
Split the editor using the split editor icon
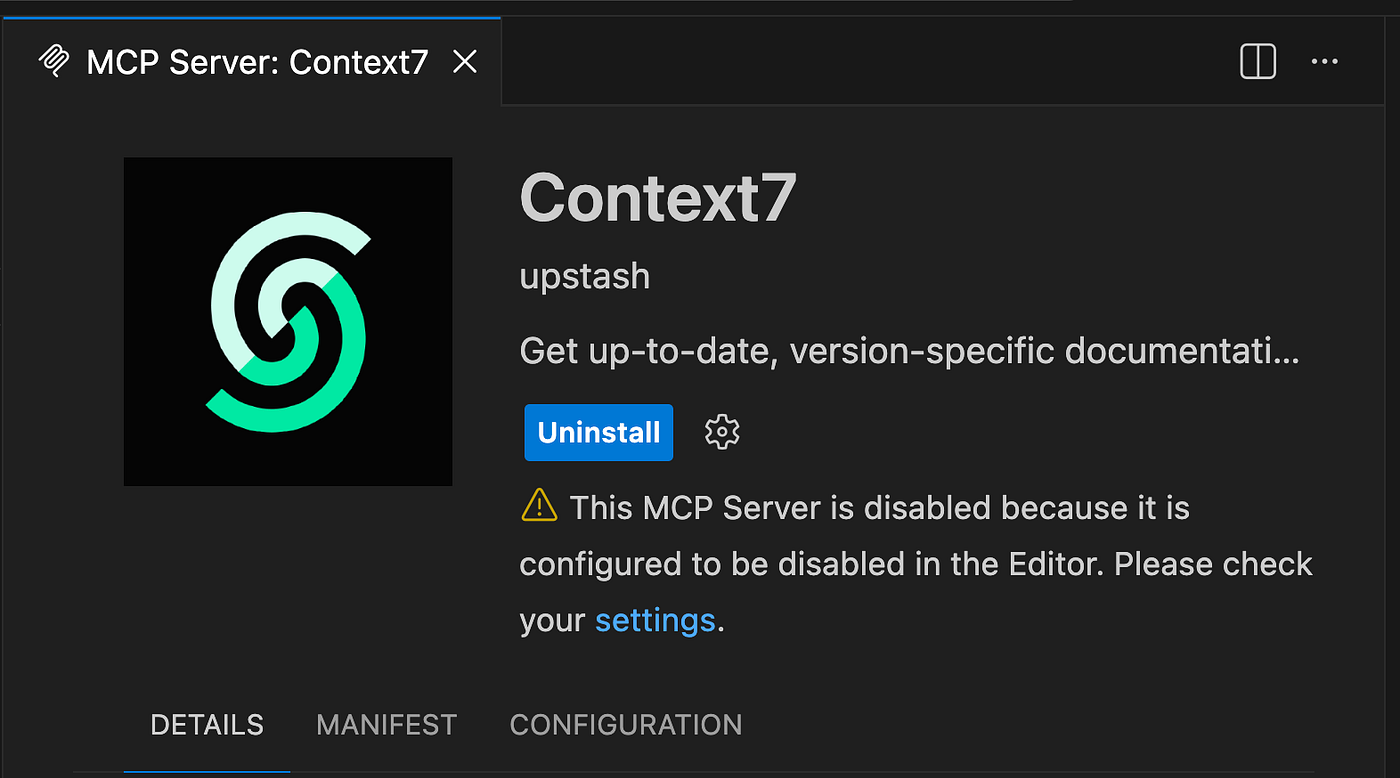(x=1257, y=61)
